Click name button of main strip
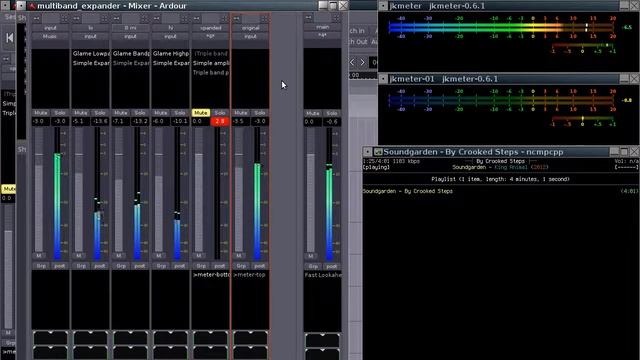Image resolution: width=640 pixels, height=360 pixels. point(322,27)
